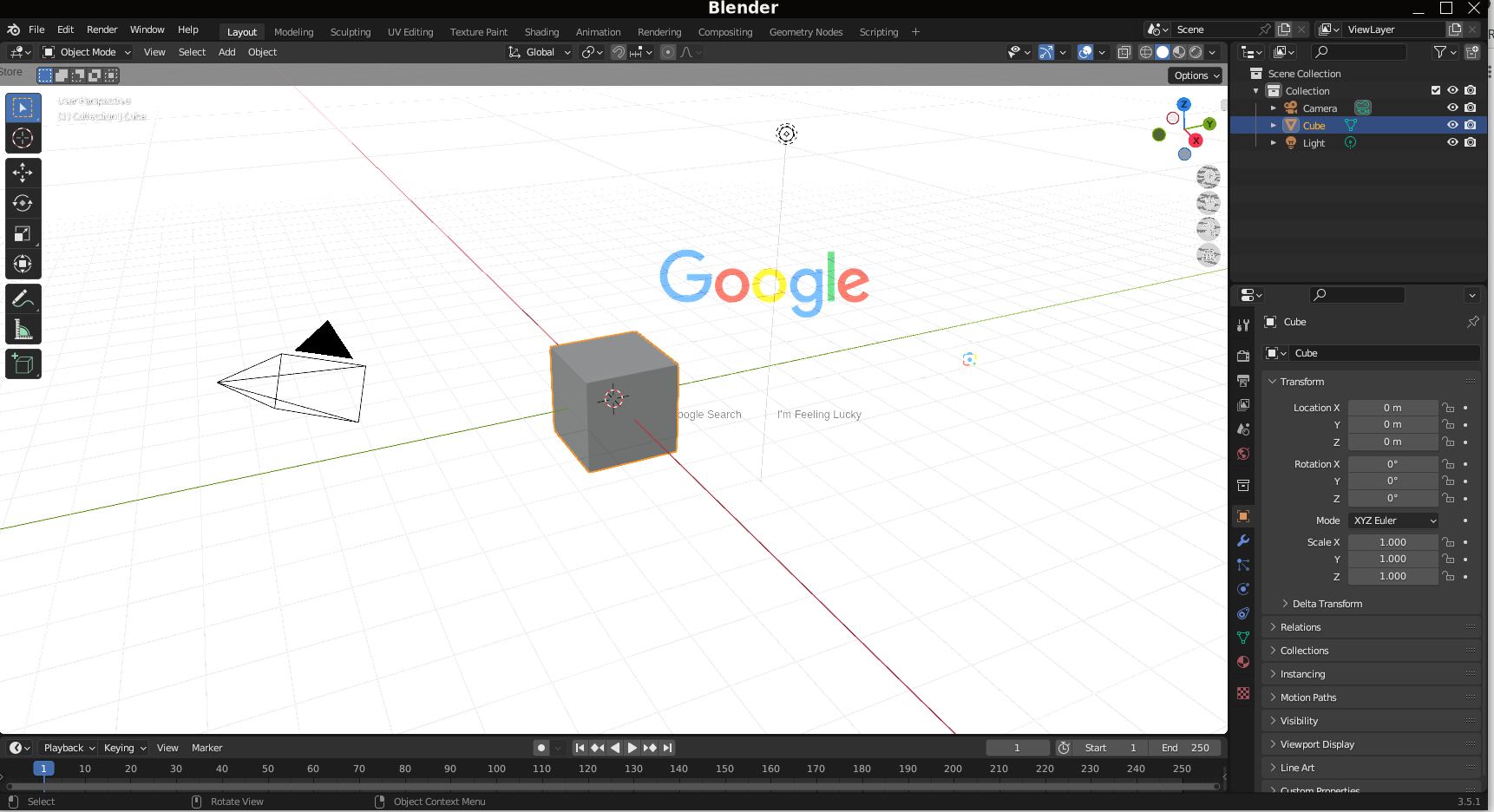The width and height of the screenshot is (1494, 812).
Task: Open the Physics properties tab
Action: [1243, 589]
